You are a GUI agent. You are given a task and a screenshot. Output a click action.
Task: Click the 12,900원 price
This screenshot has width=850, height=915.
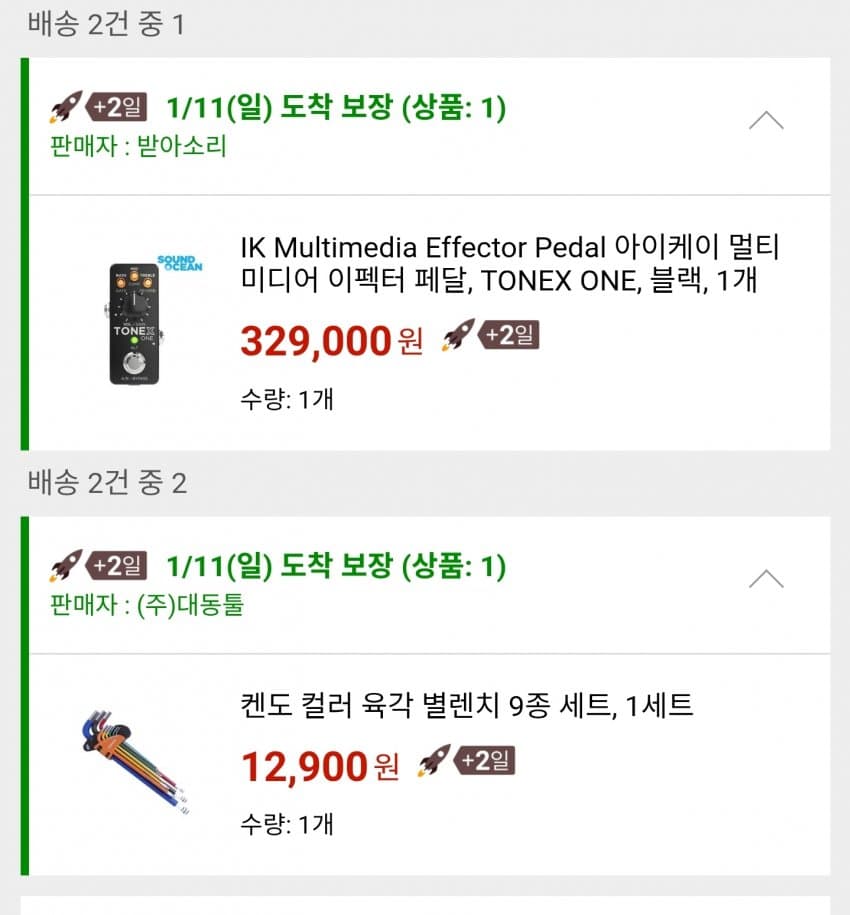(x=319, y=767)
